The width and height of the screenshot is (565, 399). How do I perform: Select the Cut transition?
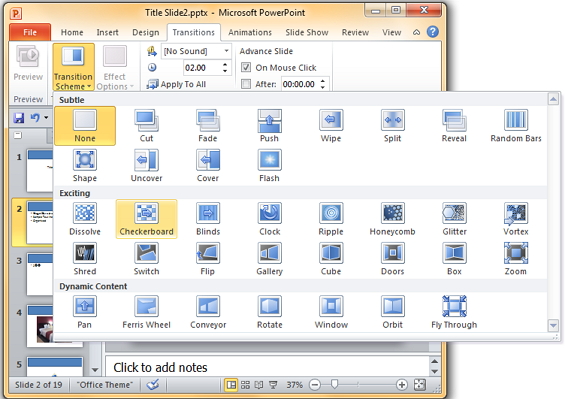point(146,126)
